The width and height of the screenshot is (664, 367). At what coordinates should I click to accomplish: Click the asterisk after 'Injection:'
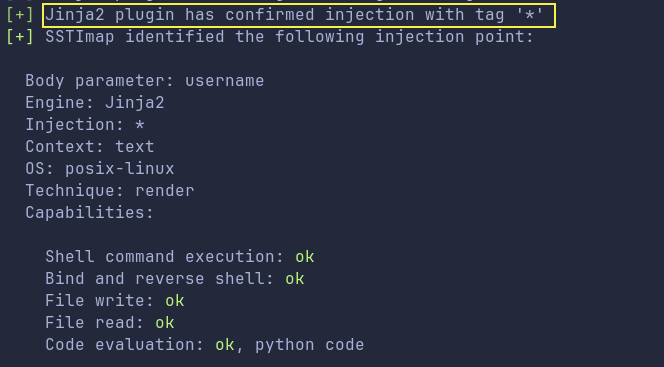139,125
